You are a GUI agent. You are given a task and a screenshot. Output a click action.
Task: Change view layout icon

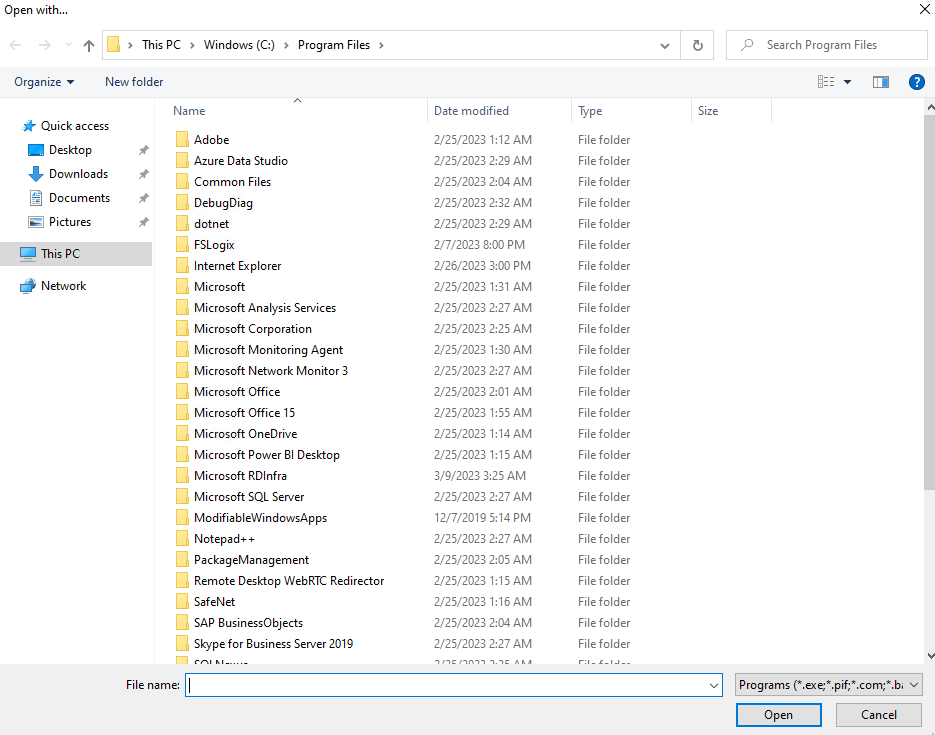pos(826,82)
